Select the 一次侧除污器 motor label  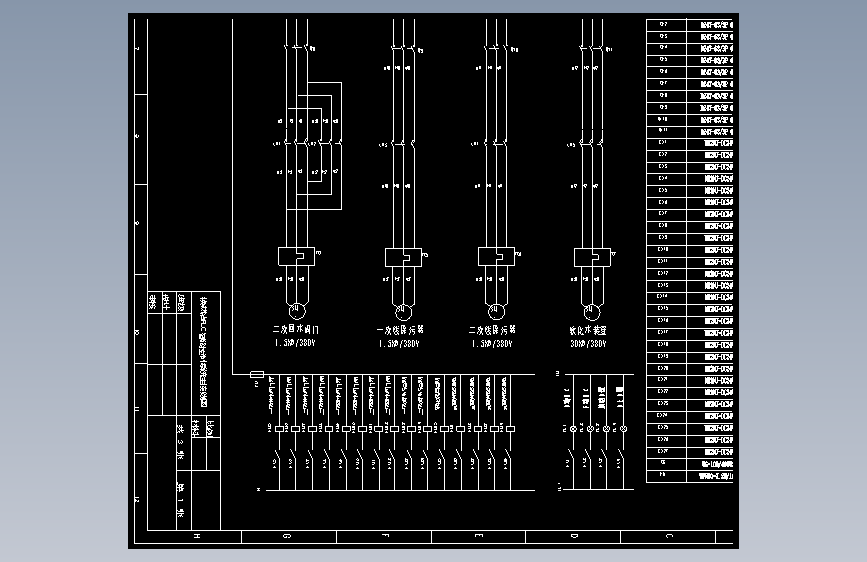coord(400,330)
